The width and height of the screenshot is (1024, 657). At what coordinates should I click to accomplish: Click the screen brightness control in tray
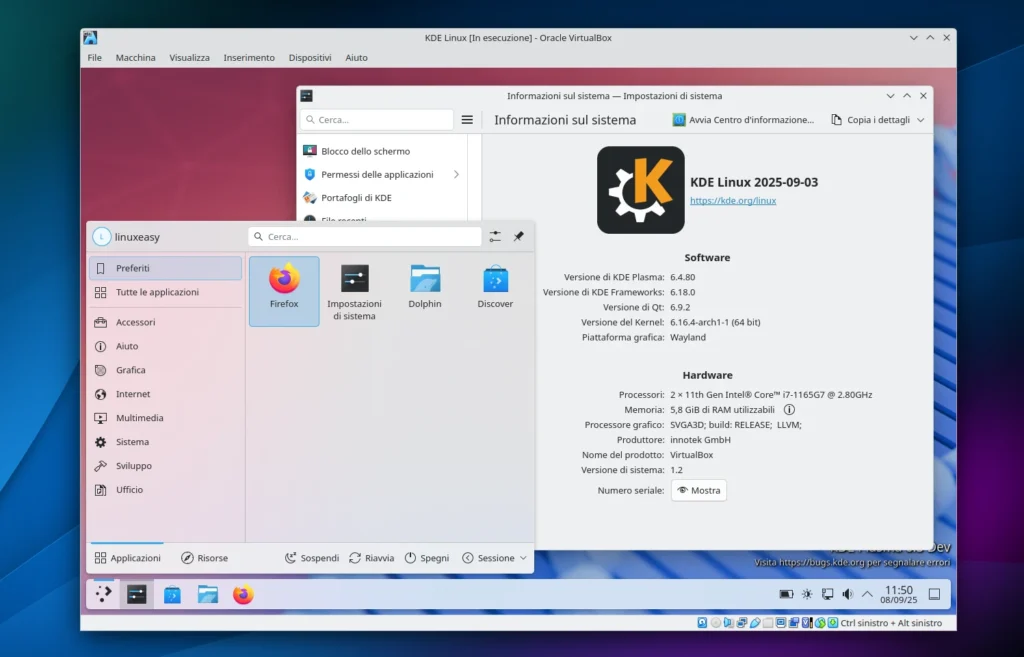point(807,593)
